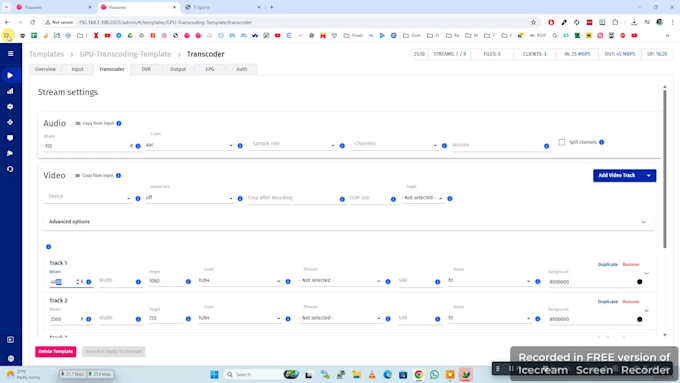Open Chrome from the taskbar
Image resolution: width=680 pixels, height=383 pixels.
tap(418, 374)
